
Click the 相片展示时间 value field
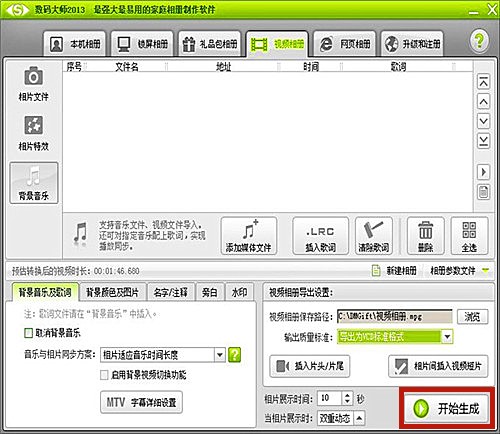coord(329,398)
